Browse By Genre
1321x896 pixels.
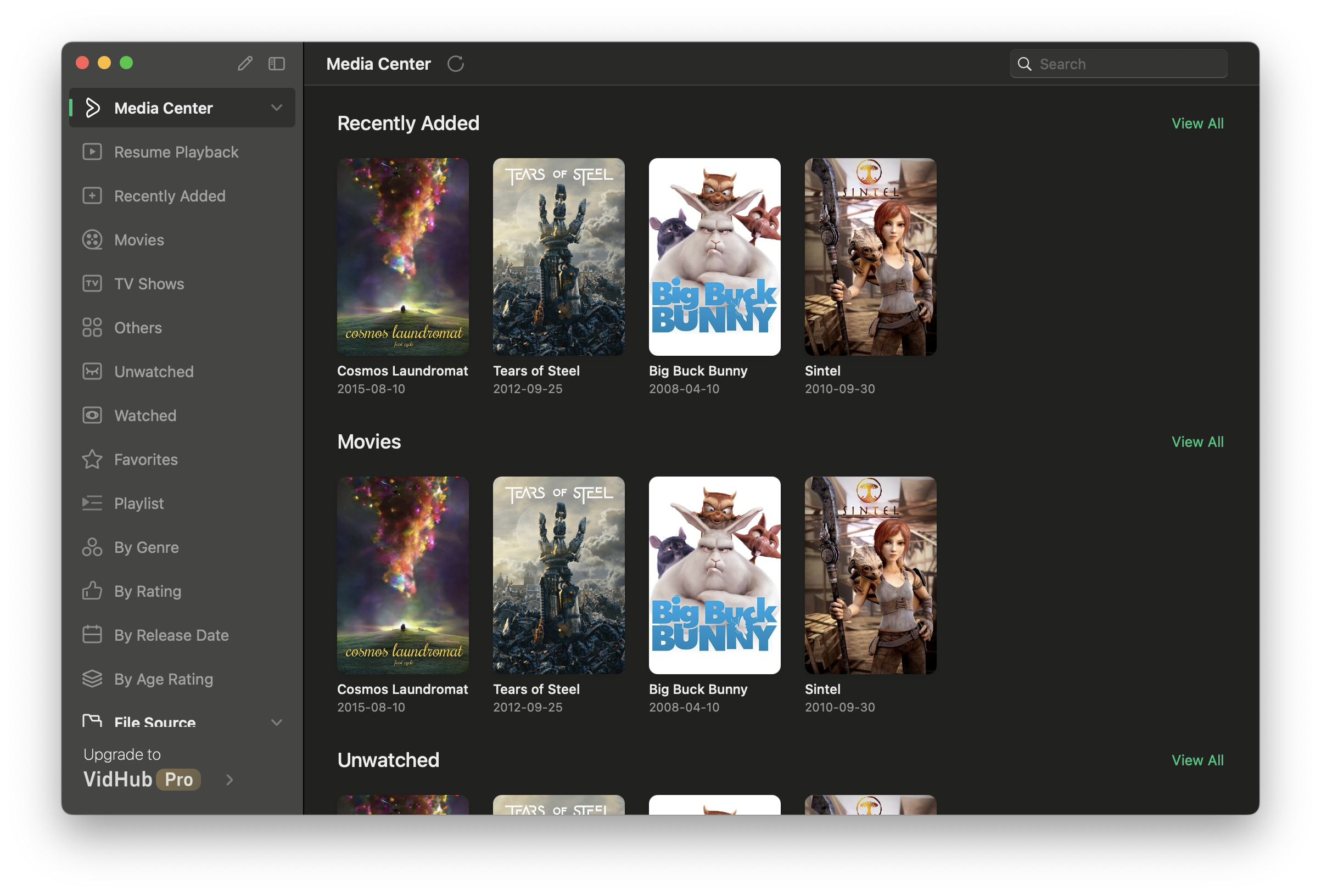pyautogui.click(x=182, y=547)
